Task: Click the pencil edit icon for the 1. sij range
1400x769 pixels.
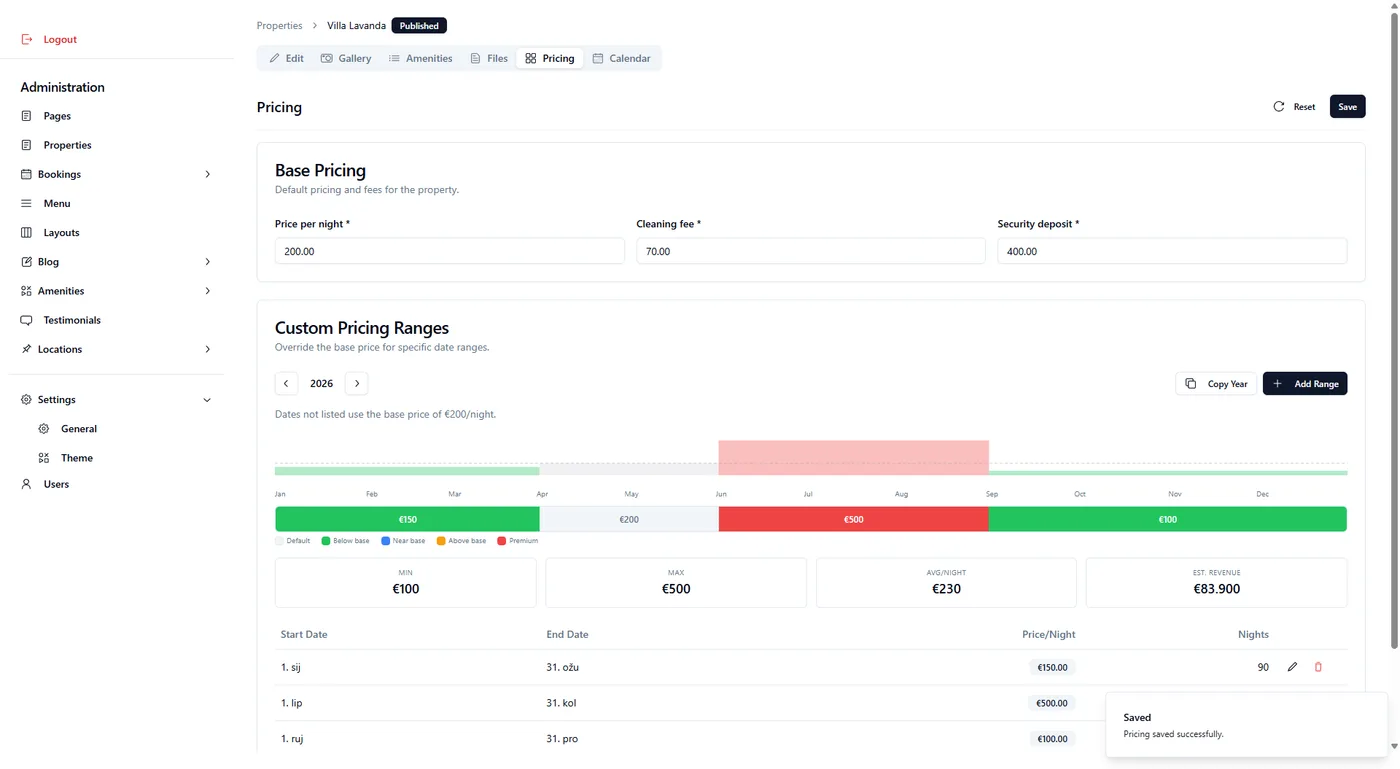Action: [1292, 667]
